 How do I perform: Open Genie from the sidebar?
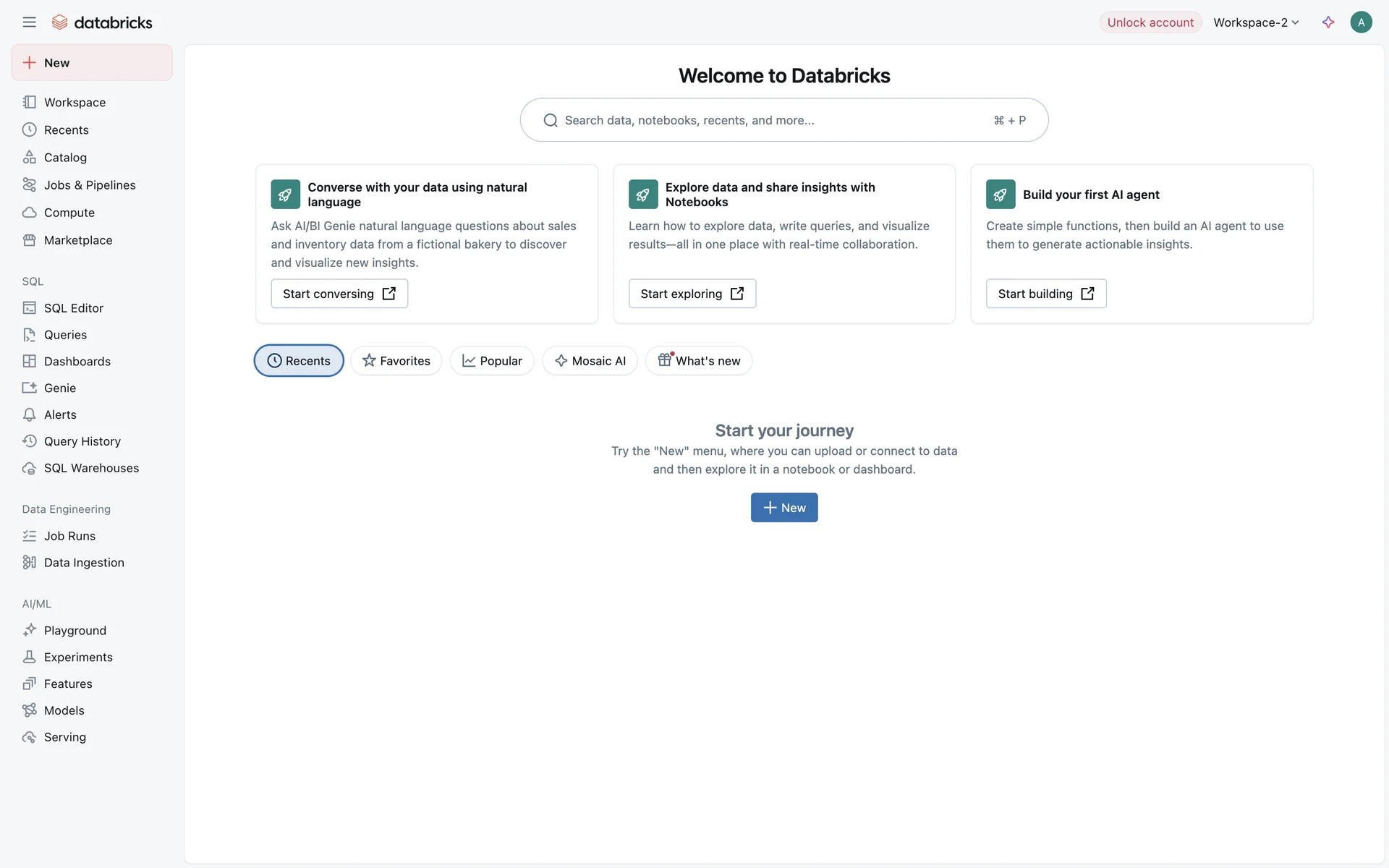tap(59, 388)
